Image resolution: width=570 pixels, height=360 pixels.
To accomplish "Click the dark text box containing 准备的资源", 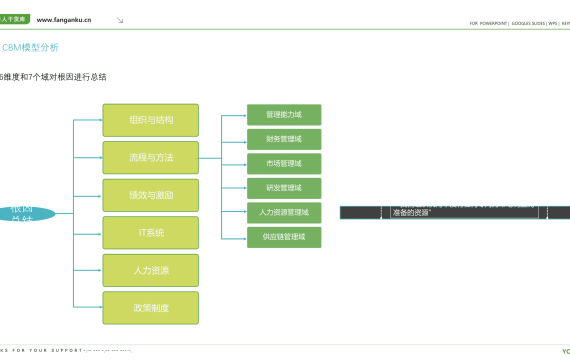I will pyautogui.click(x=455, y=213).
